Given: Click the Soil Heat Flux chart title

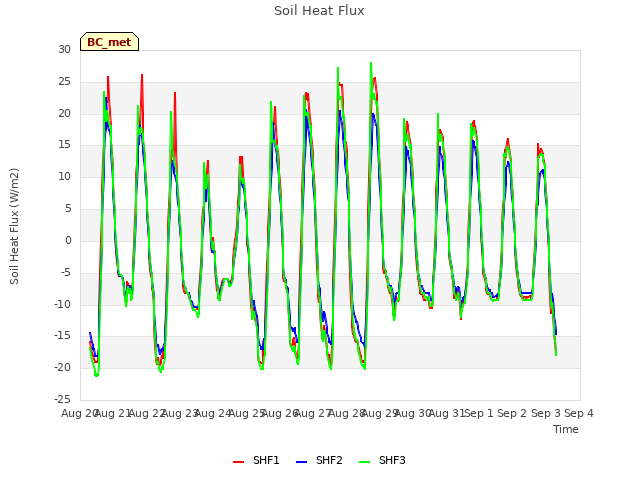Looking at the screenshot, I should click(x=319, y=11).
